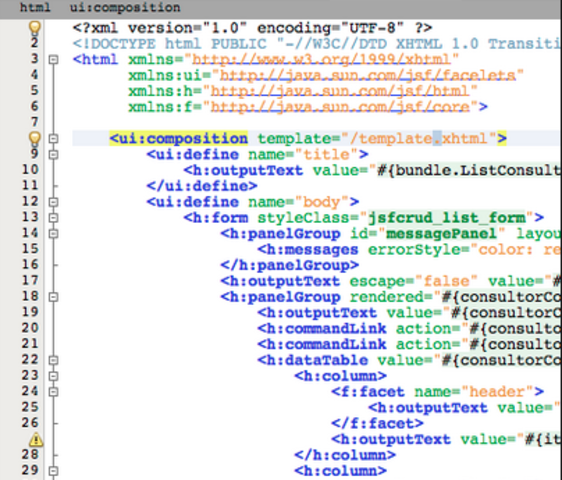Collapse the messagePanel panelGroup fold on line 14
Image resolution: width=562 pixels, height=480 pixels.
pos(53,233)
